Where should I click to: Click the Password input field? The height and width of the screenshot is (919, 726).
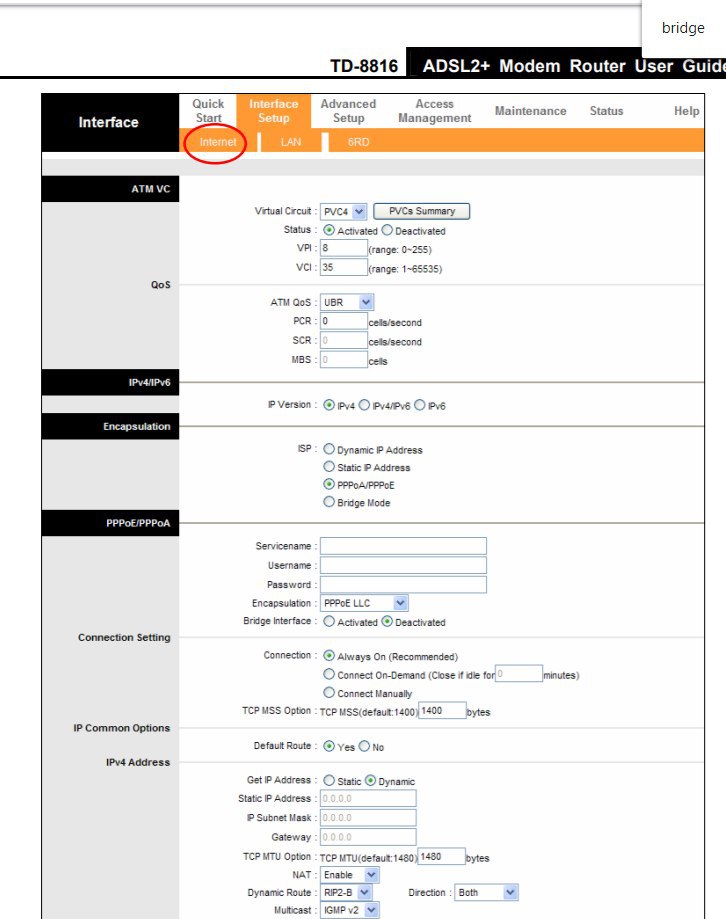click(403, 584)
